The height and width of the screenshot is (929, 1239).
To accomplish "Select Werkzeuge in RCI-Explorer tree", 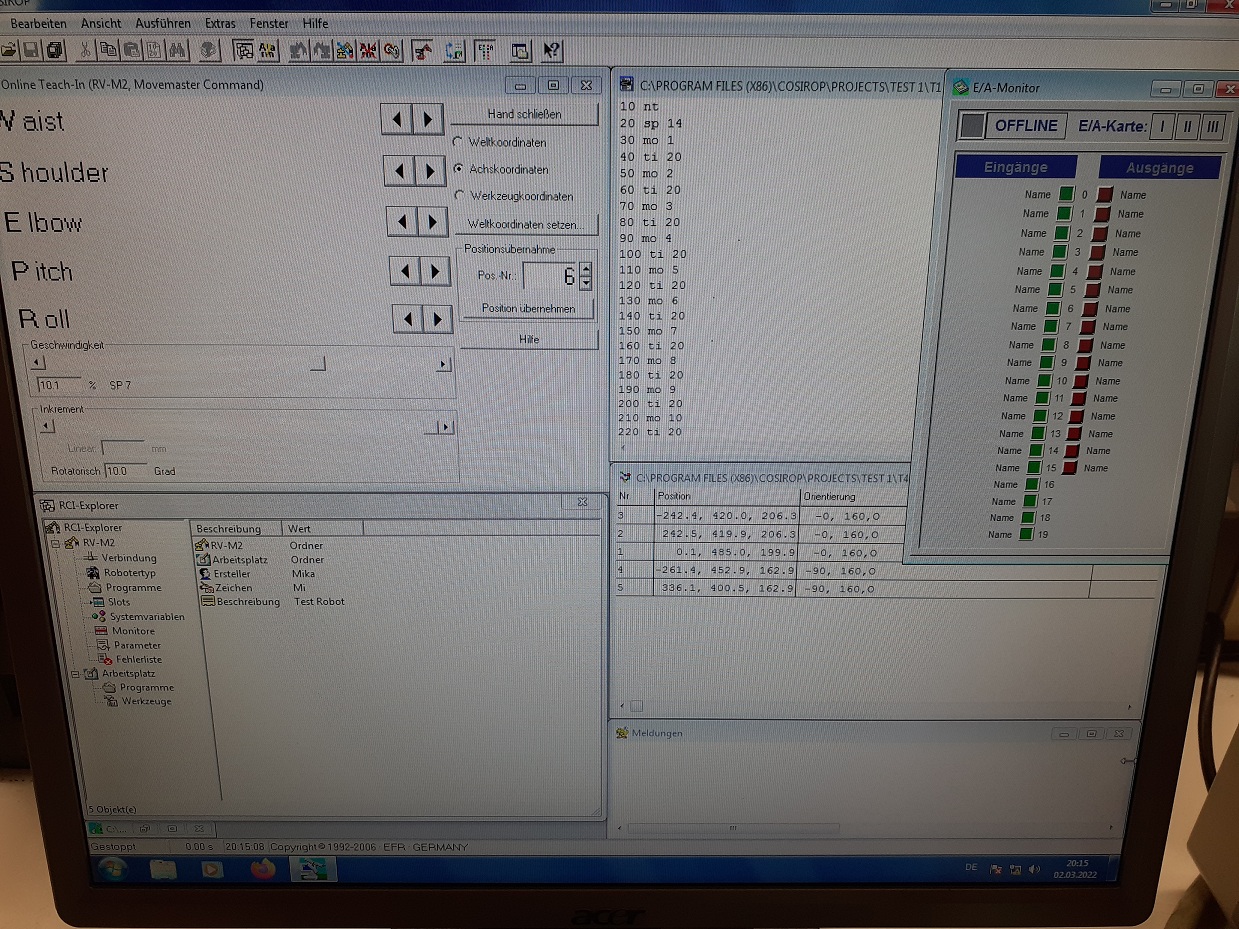I will coord(146,702).
